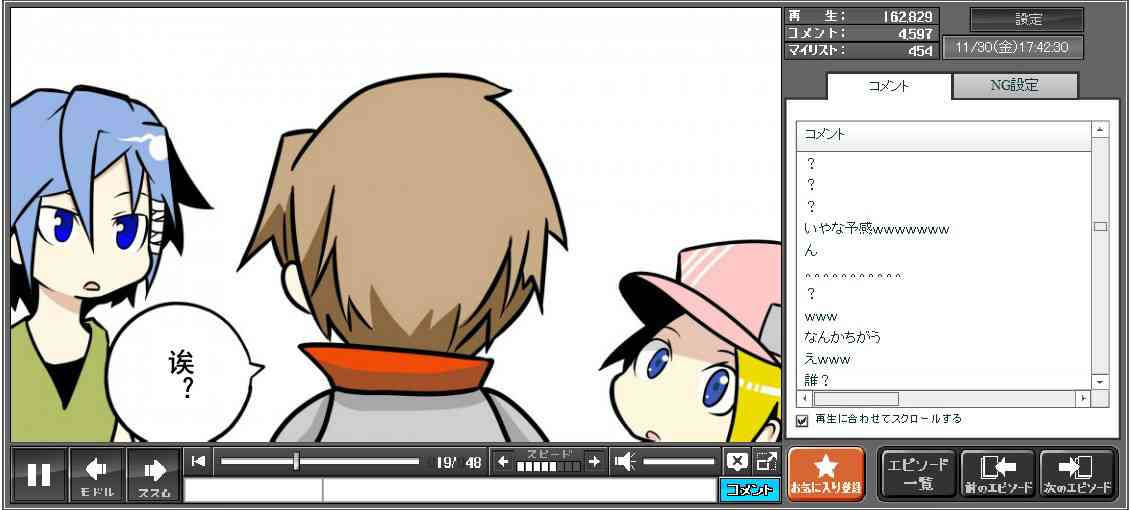Screen dimensions: 1131x510
Task: Click the モドル back arrow button
Action: tap(96, 474)
